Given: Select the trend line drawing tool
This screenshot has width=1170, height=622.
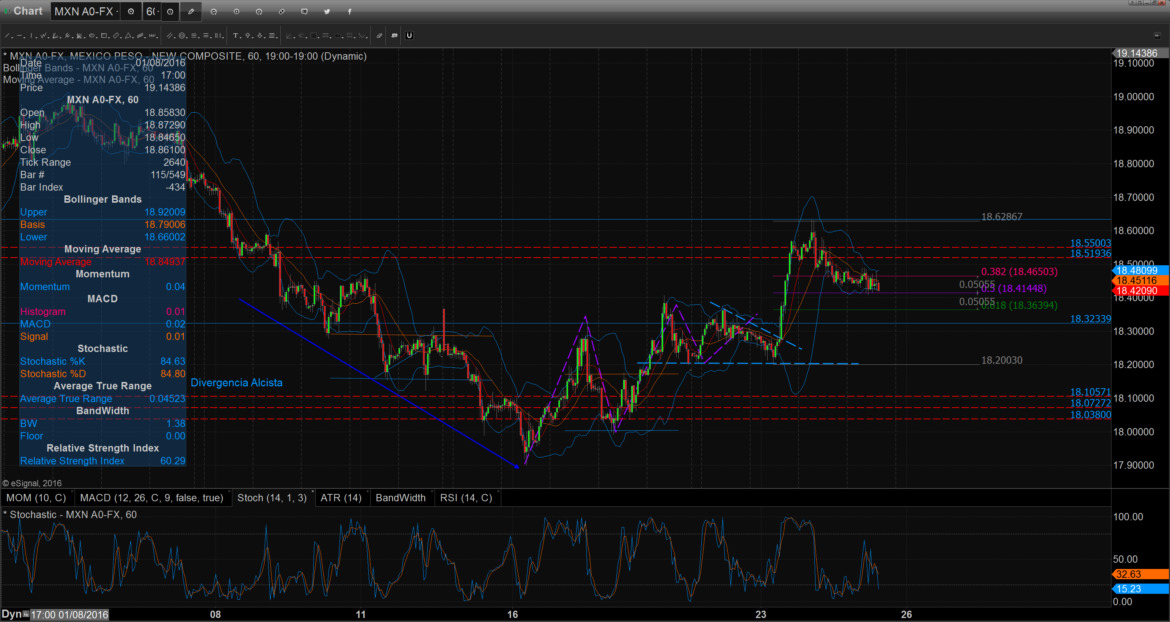Looking at the screenshot, I should point(7,36).
